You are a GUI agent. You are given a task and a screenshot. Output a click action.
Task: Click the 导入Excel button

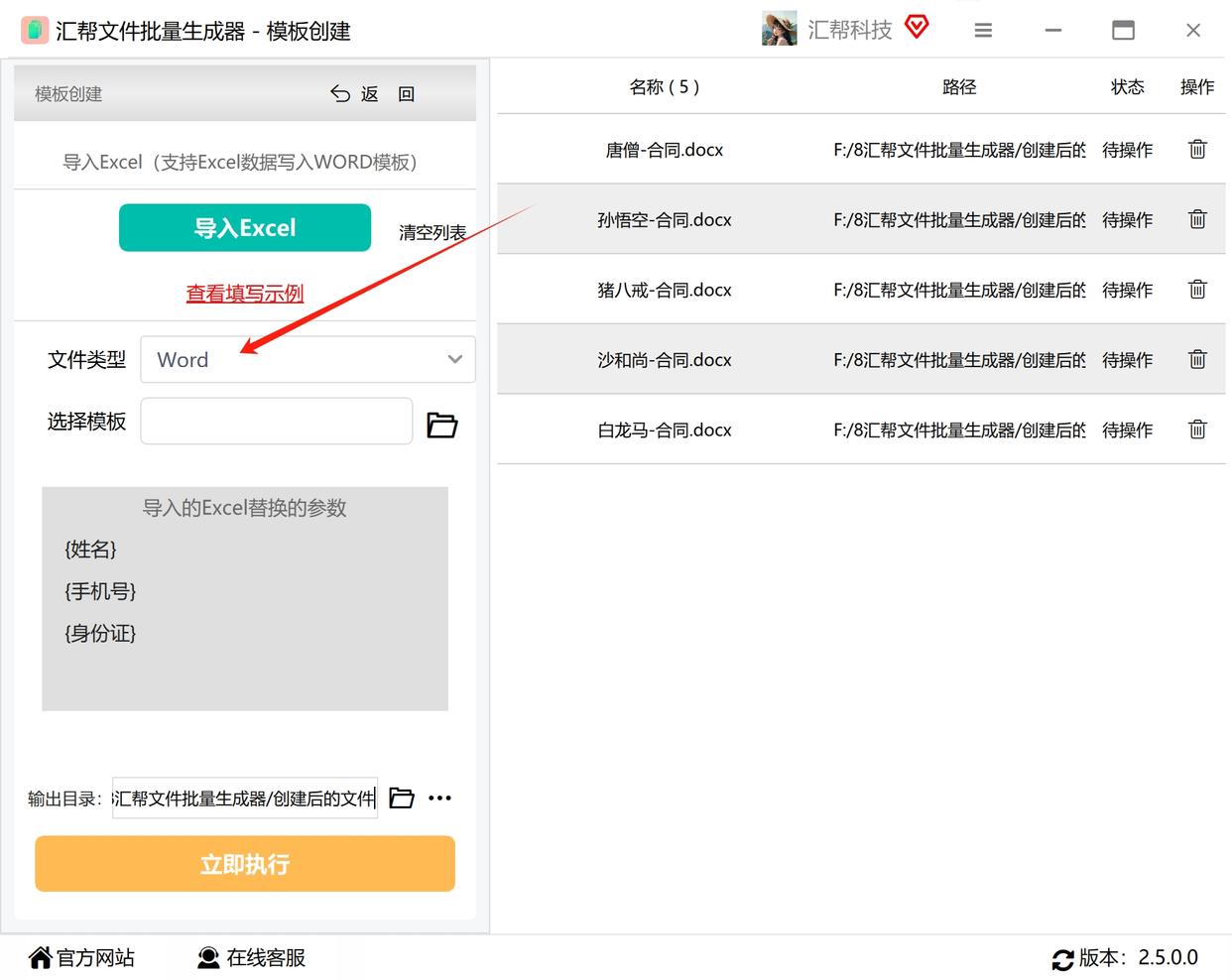click(x=245, y=227)
